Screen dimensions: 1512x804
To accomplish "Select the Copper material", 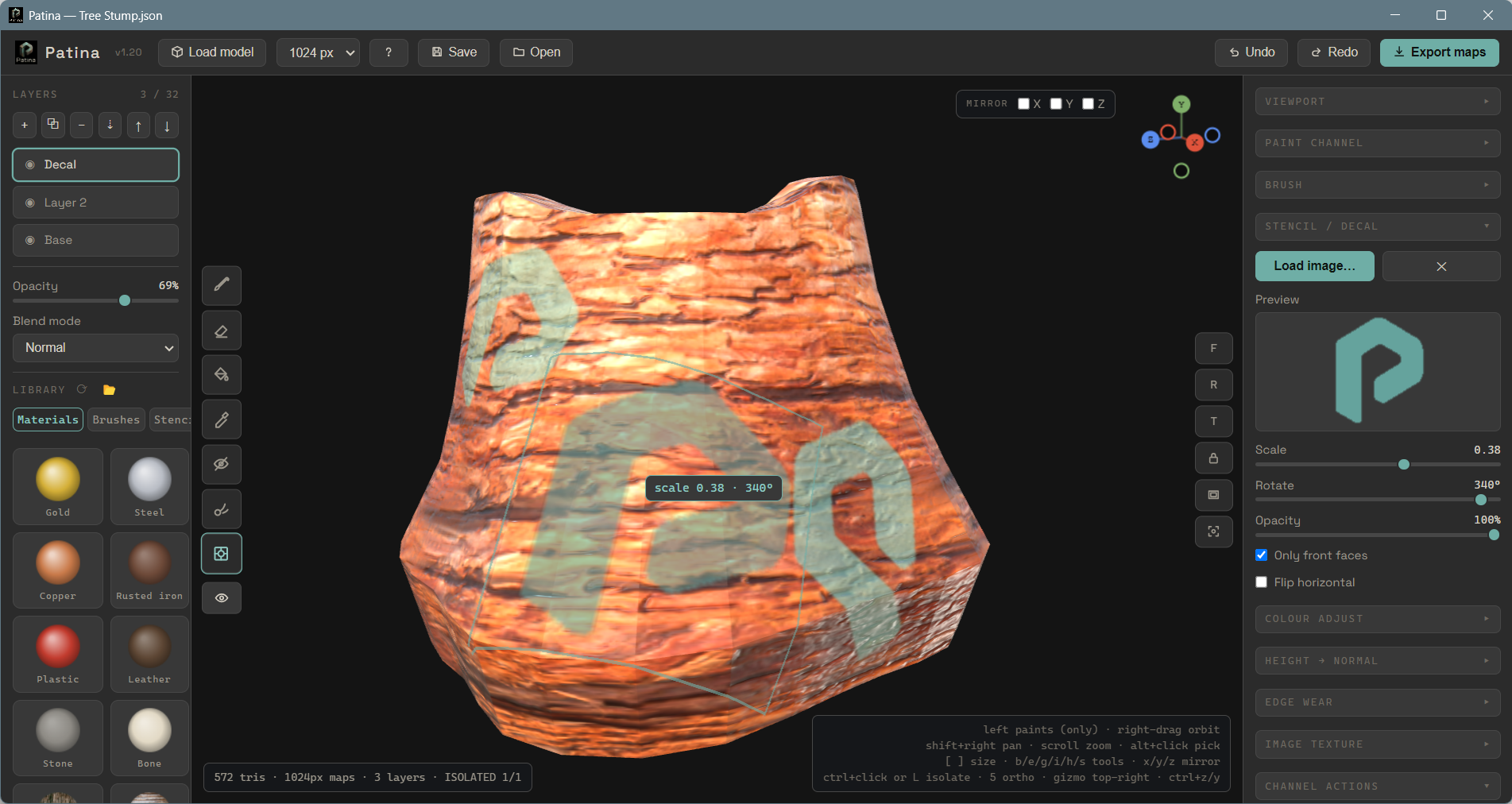I will coord(58,570).
